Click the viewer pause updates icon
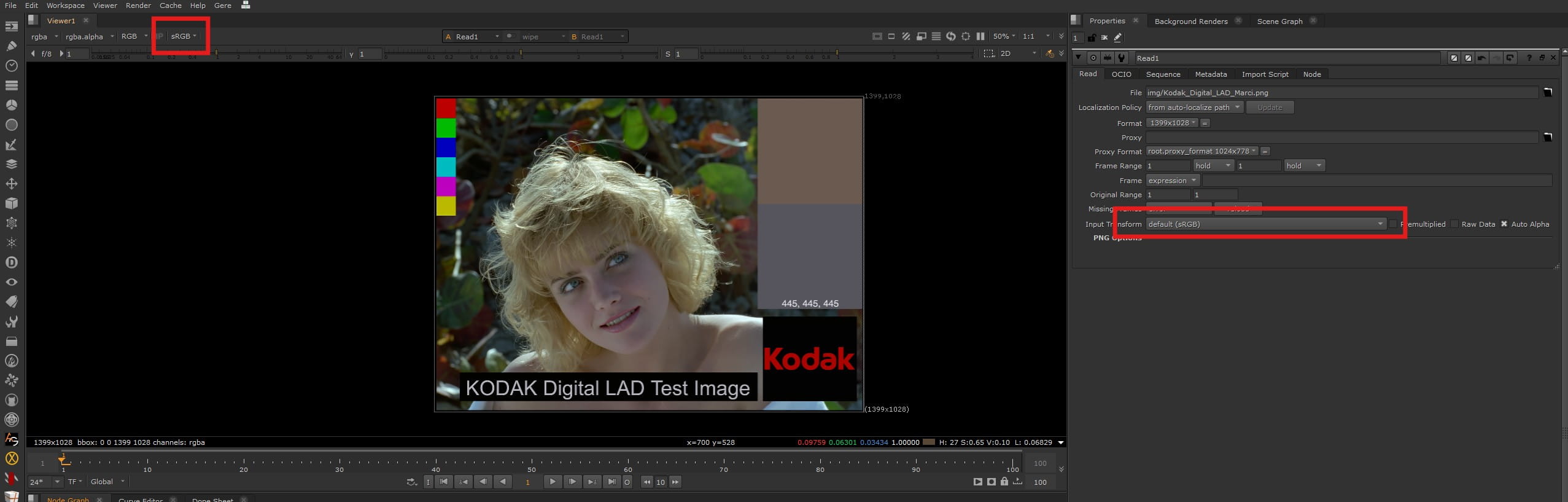Image resolution: width=1568 pixels, height=502 pixels. [x=980, y=36]
